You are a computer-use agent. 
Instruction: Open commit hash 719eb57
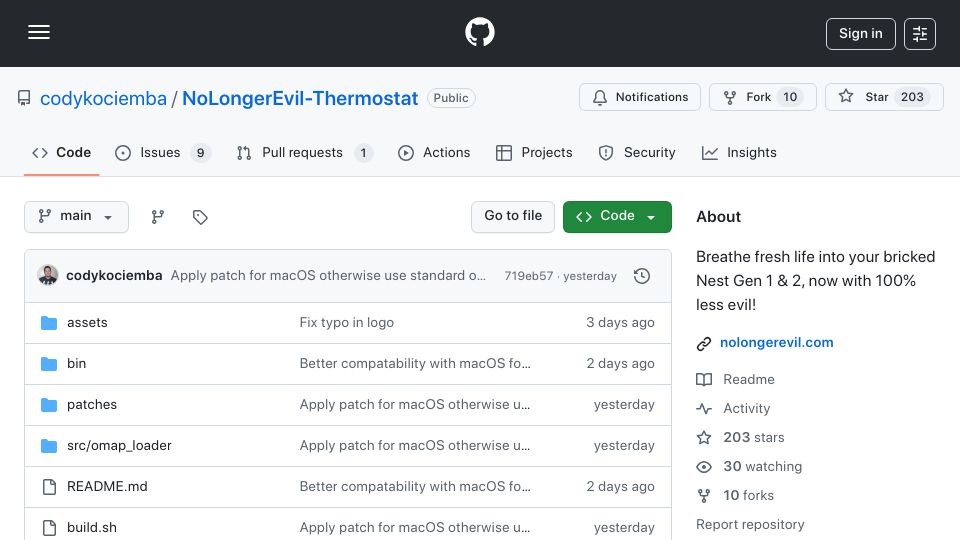point(528,276)
